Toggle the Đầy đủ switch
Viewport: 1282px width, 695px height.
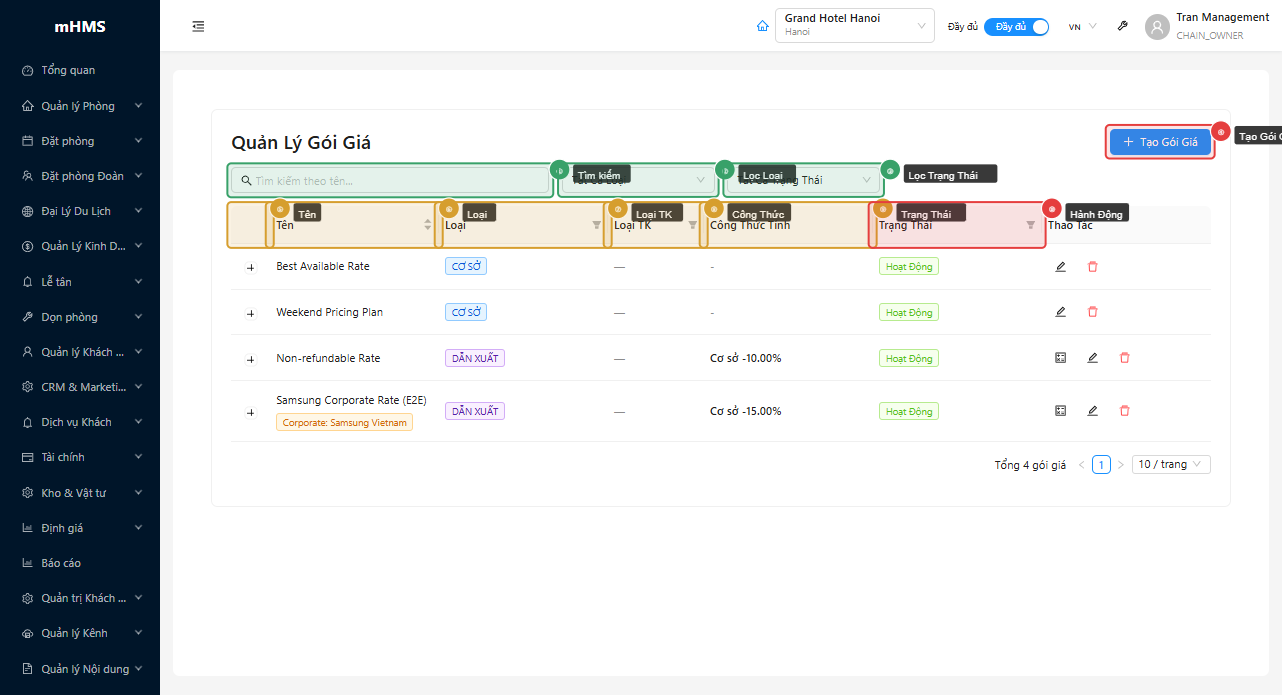[1016, 27]
